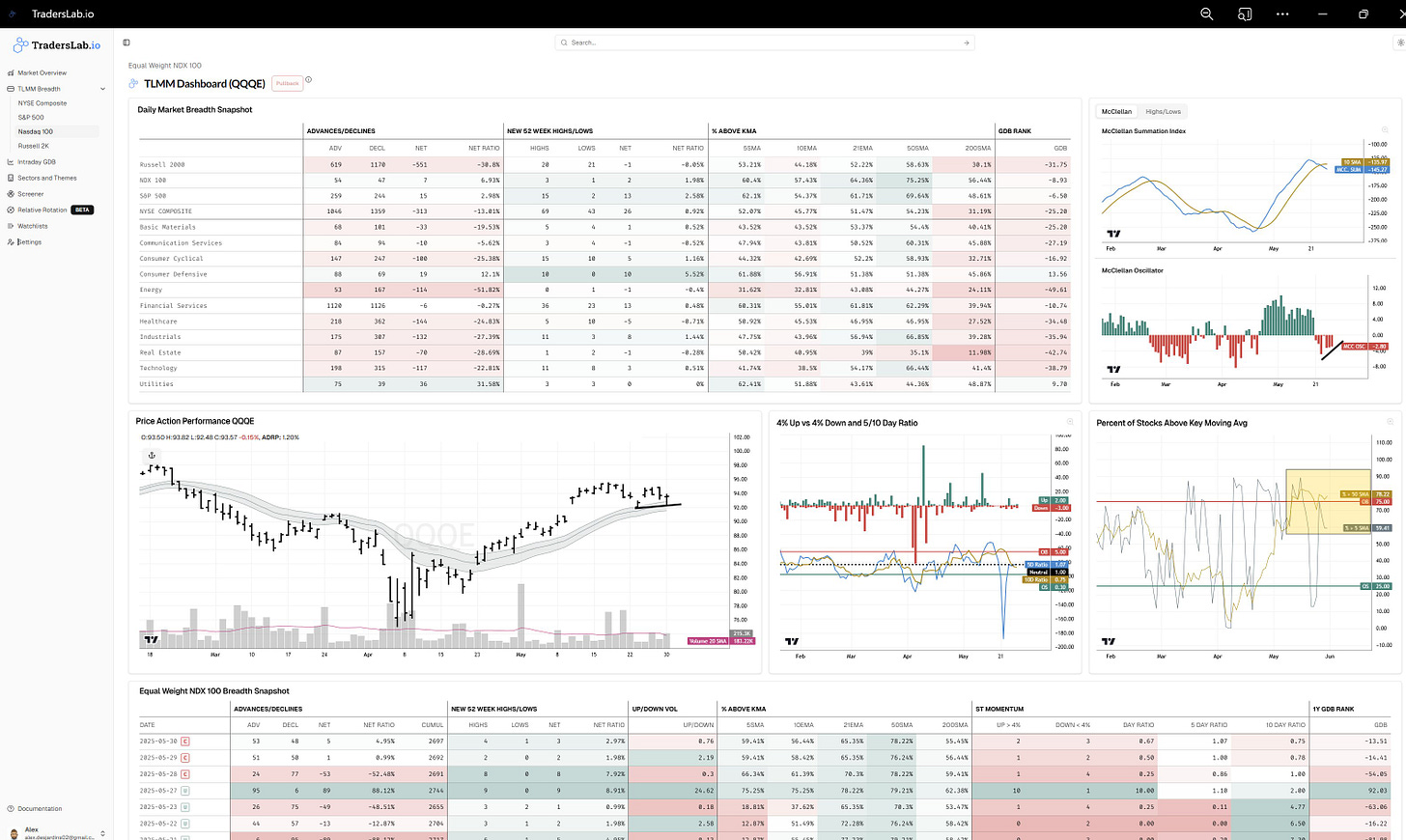1406x840 pixels.
Task: Click the Market Overview icon
Action: pos(11,73)
